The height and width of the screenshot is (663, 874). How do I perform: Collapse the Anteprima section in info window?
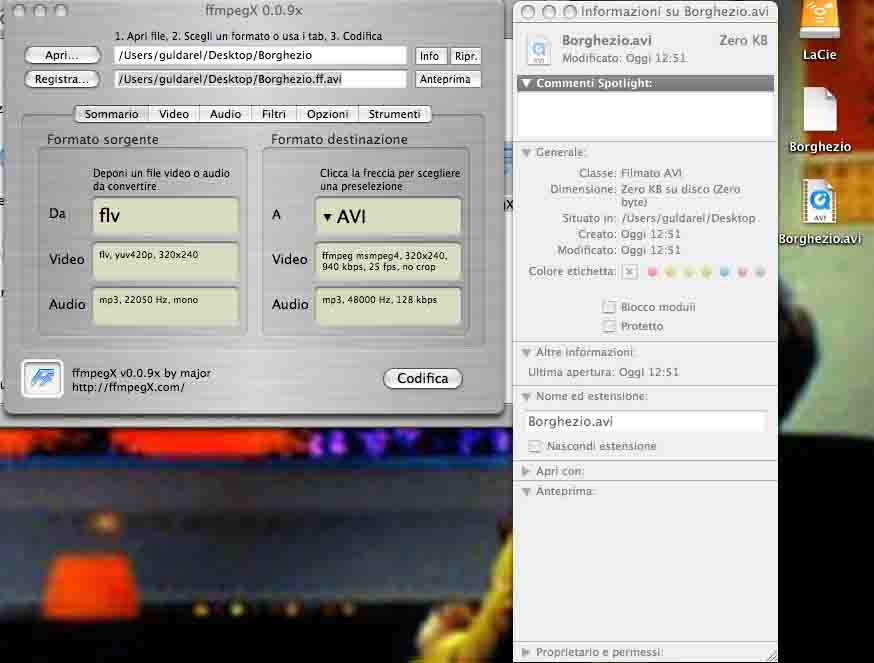(526, 491)
